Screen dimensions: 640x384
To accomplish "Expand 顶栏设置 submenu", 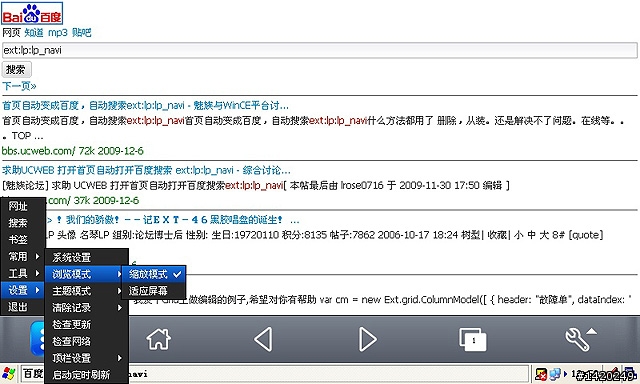I will click(87, 358).
